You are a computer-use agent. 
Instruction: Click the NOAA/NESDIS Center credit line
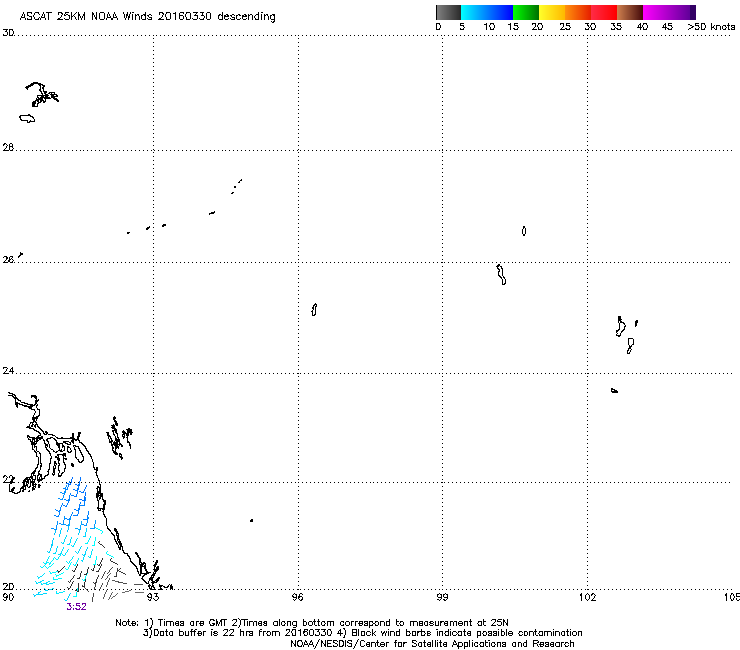point(432,644)
